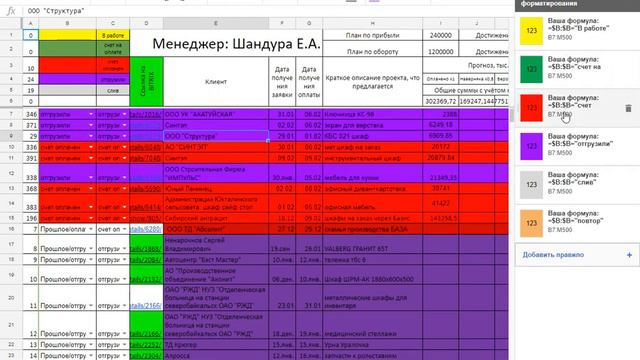
Task: Select the 240000 value cell
Action: 441,35
